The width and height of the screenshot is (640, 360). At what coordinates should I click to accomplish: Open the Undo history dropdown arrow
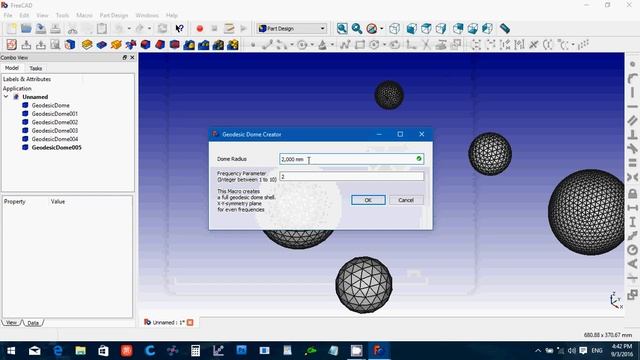click(x=129, y=29)
